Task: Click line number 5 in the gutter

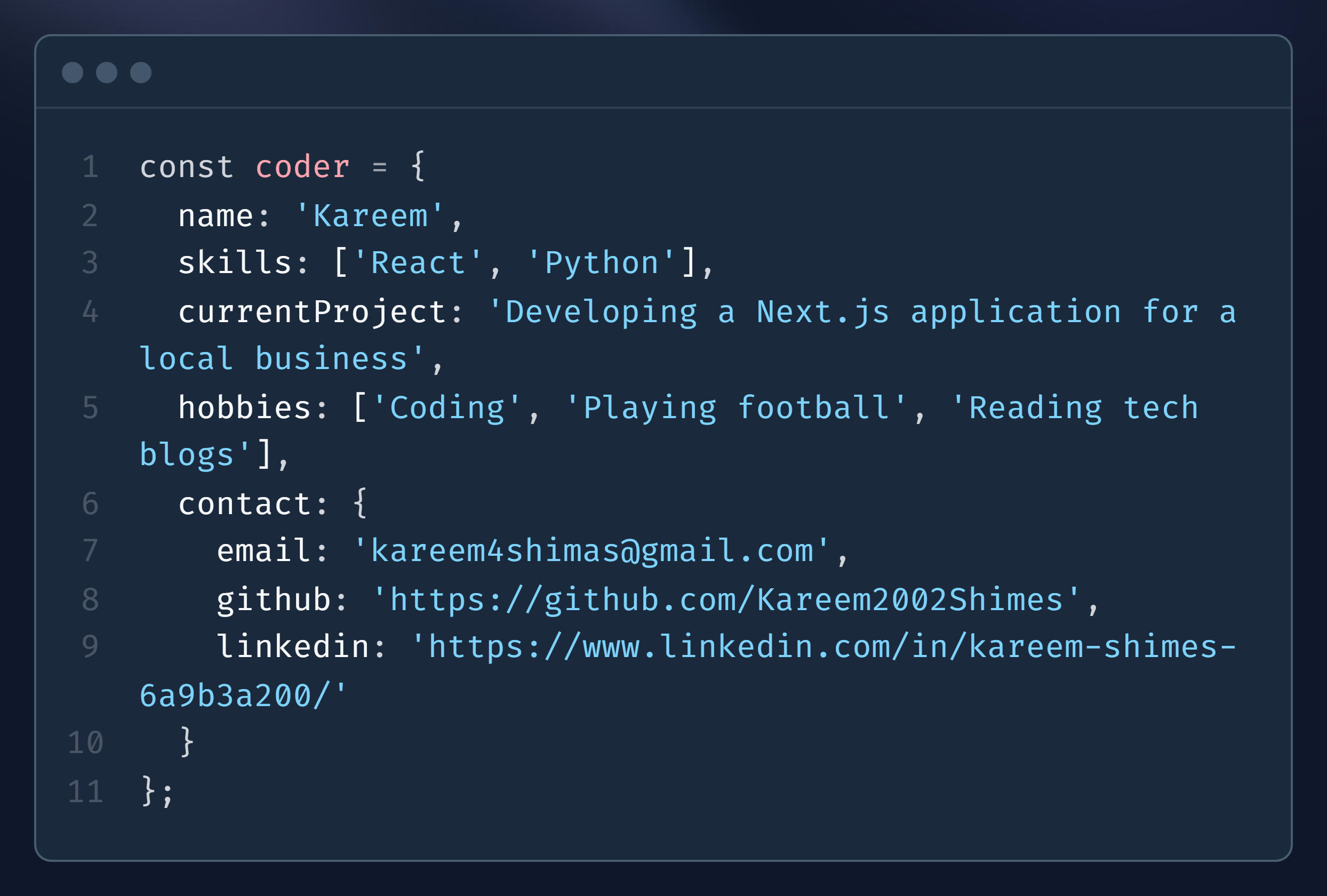Action: 90,406
